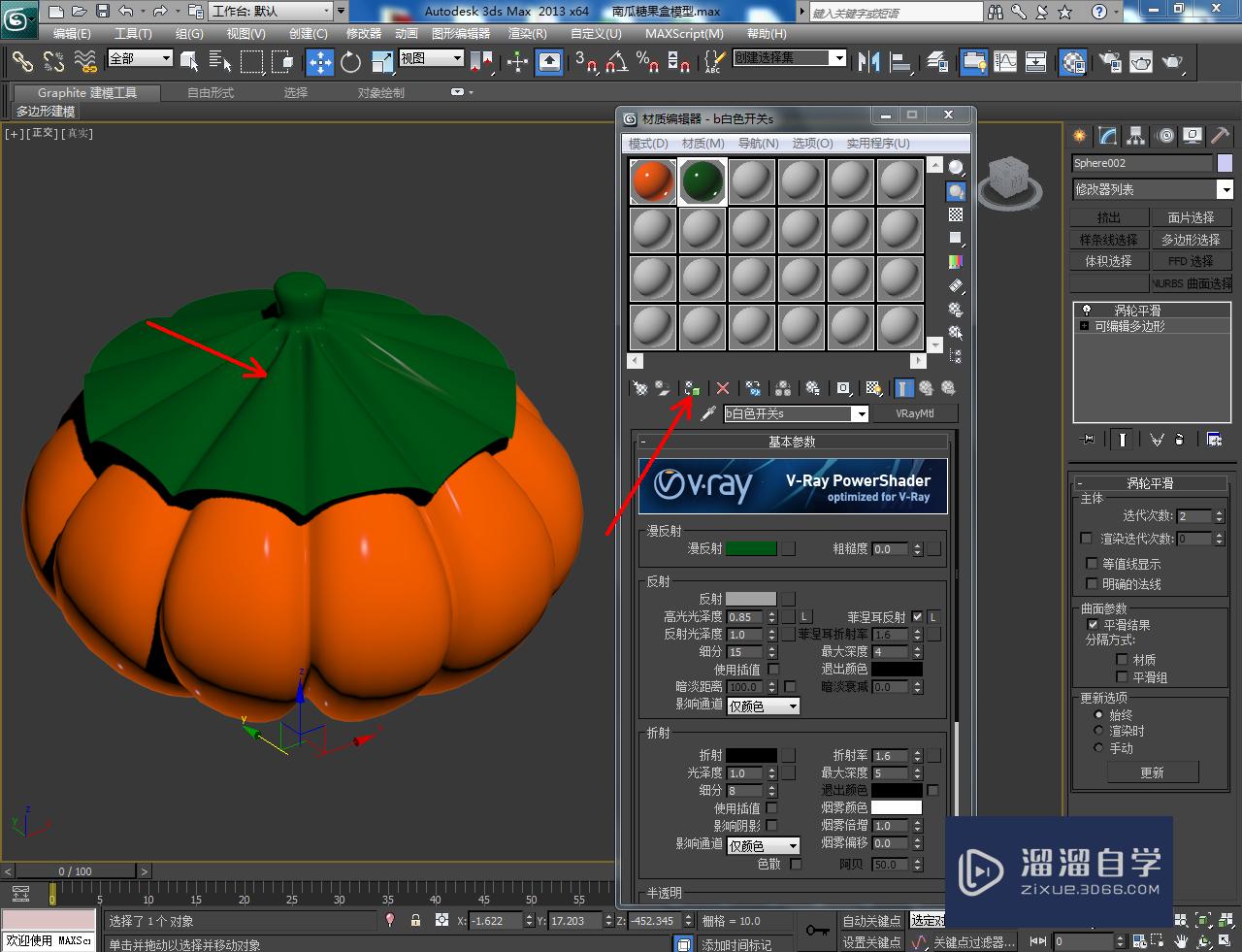Toggle Show Shaded Material in Viewport icon

[x=874, y=388]
